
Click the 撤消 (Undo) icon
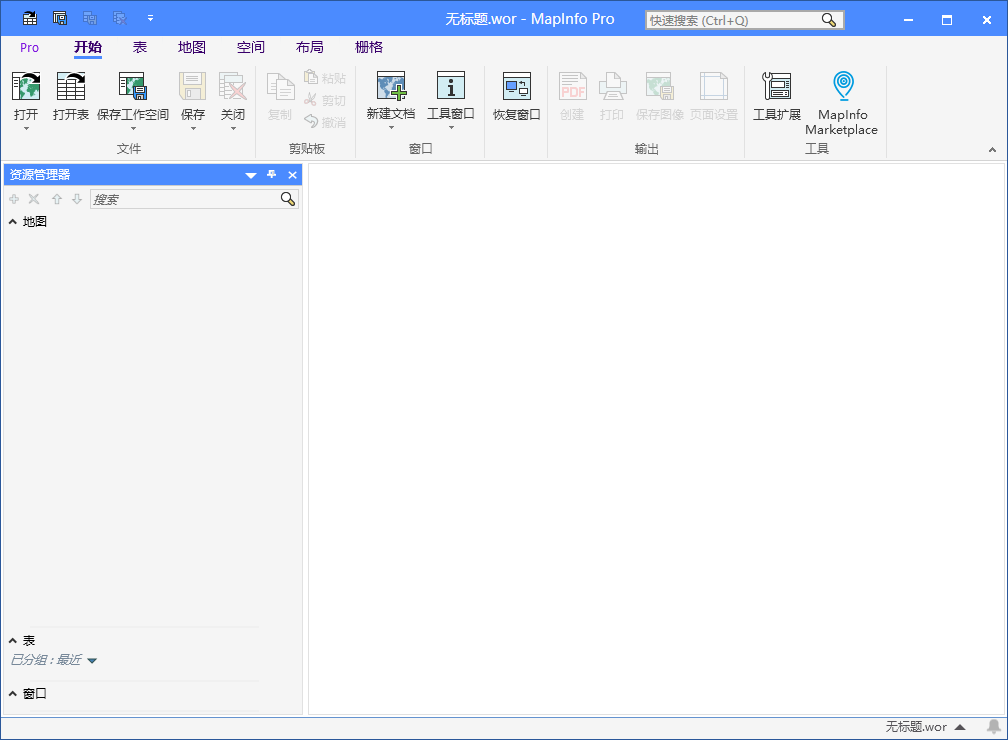tap(311, 122)
